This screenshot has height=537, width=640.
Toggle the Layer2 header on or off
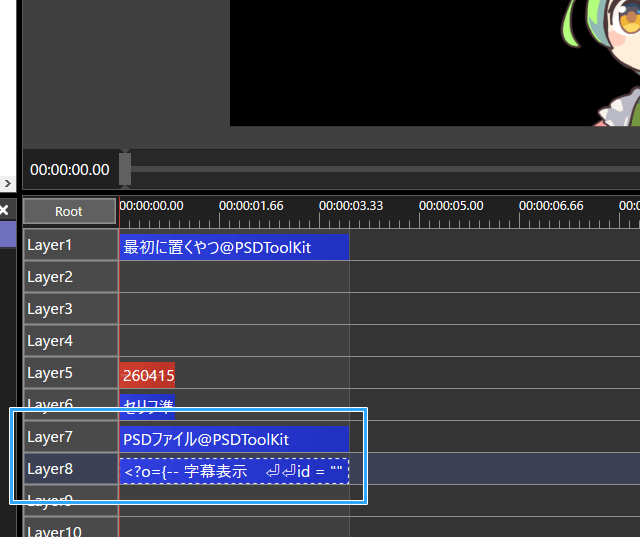[x=70, y=277]
